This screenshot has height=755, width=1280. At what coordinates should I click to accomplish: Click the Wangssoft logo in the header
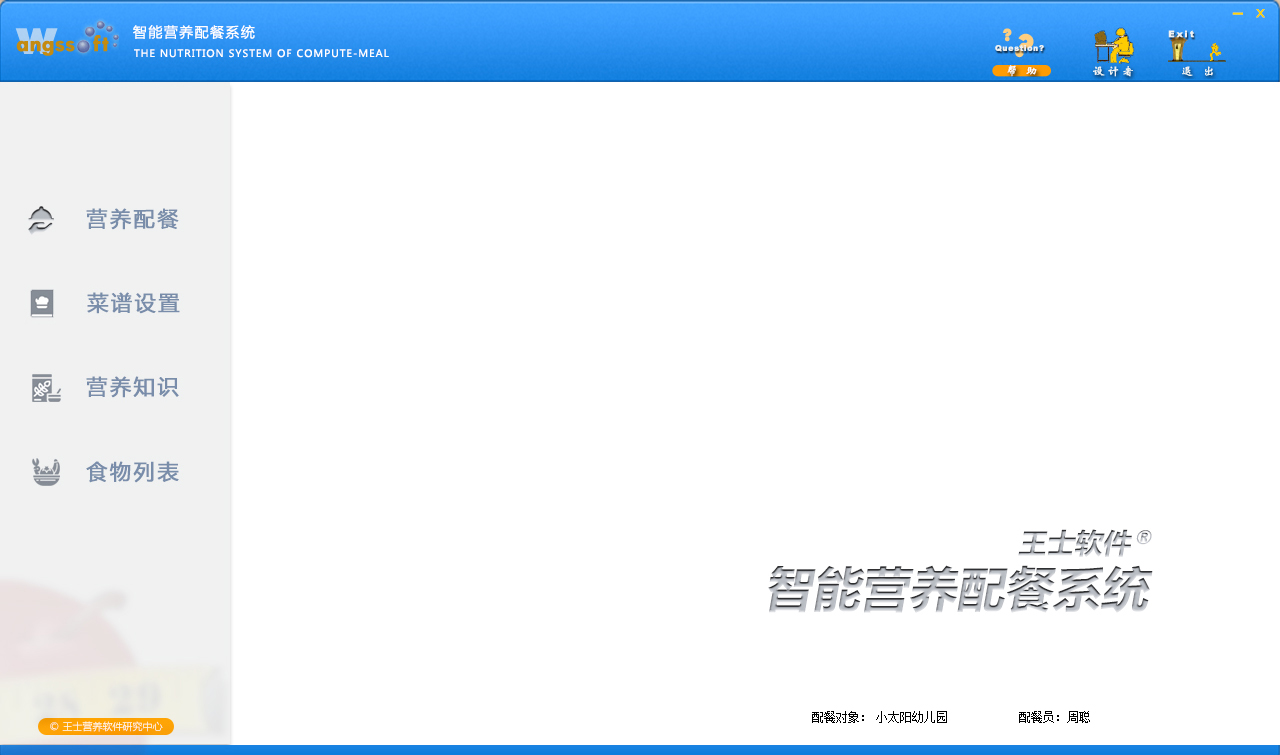pos(66,41)
